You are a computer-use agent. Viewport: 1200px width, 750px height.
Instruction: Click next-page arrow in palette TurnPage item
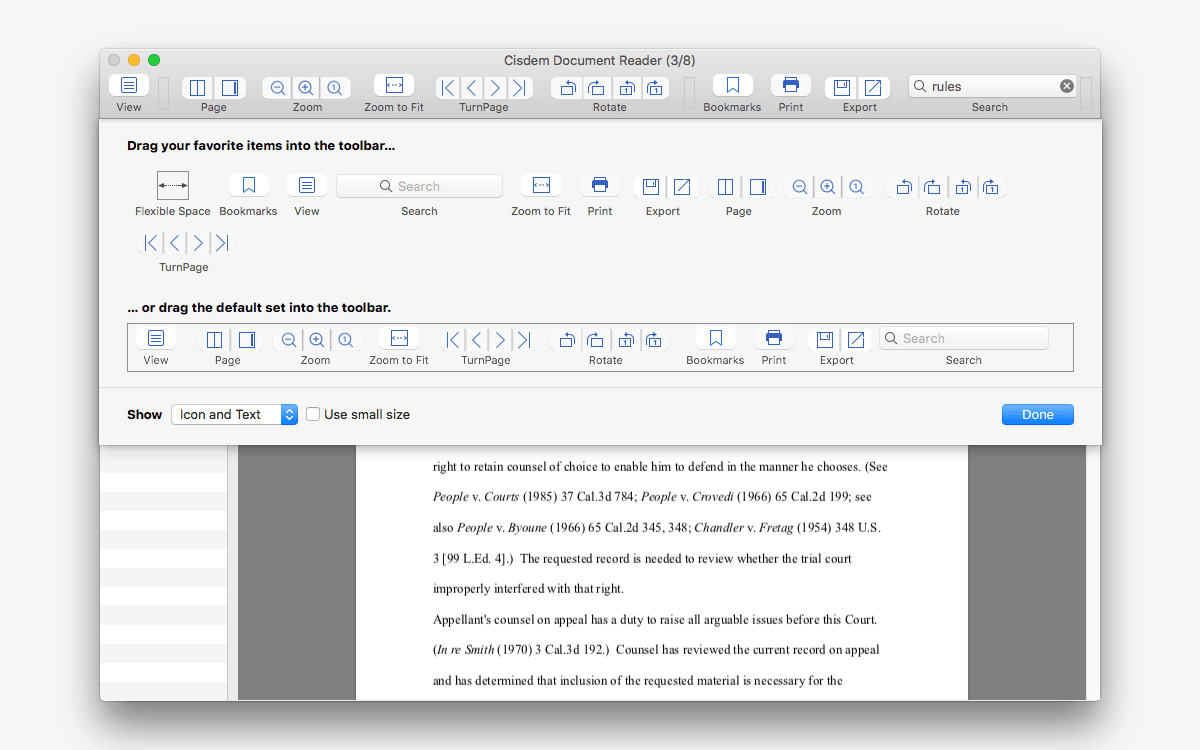pyautogui.click(x=198, y=243)
